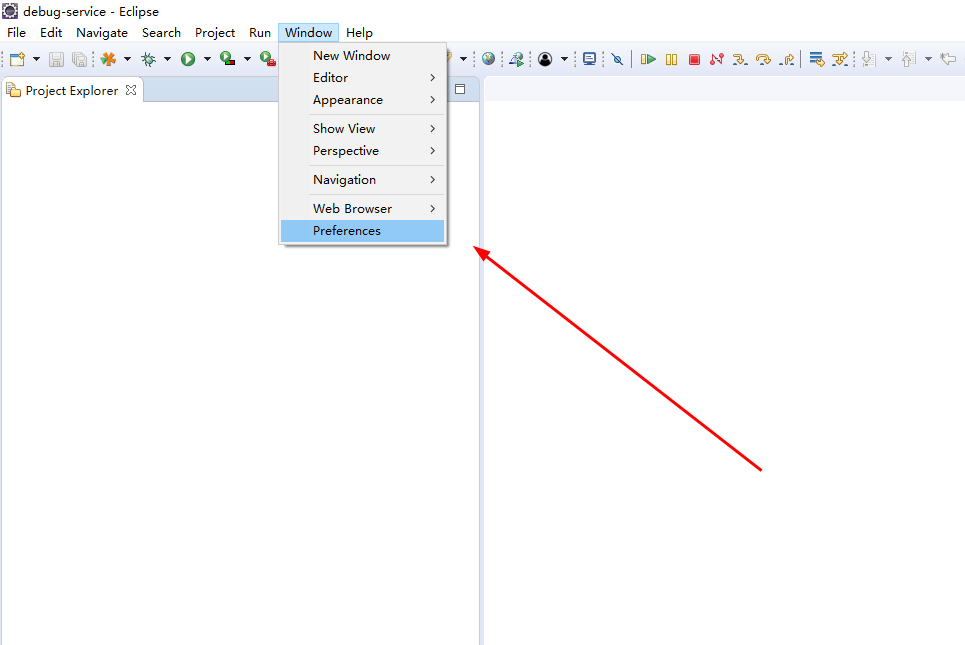Select the Project Explorer tab
This screenshot has height=645, width=965.
pyautogui.click(x=72, y=90)
